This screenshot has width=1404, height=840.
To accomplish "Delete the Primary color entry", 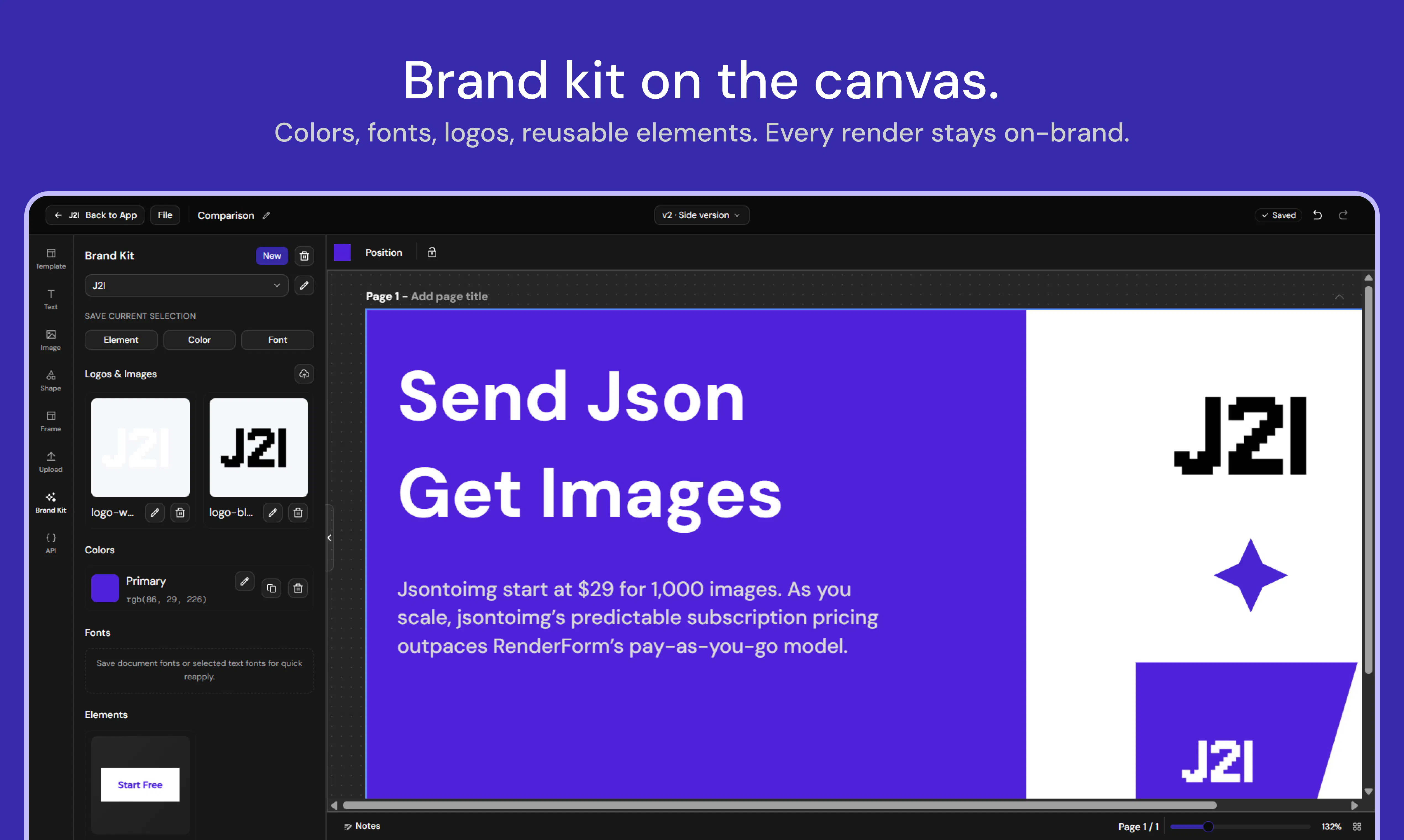I will pos(298,588).
